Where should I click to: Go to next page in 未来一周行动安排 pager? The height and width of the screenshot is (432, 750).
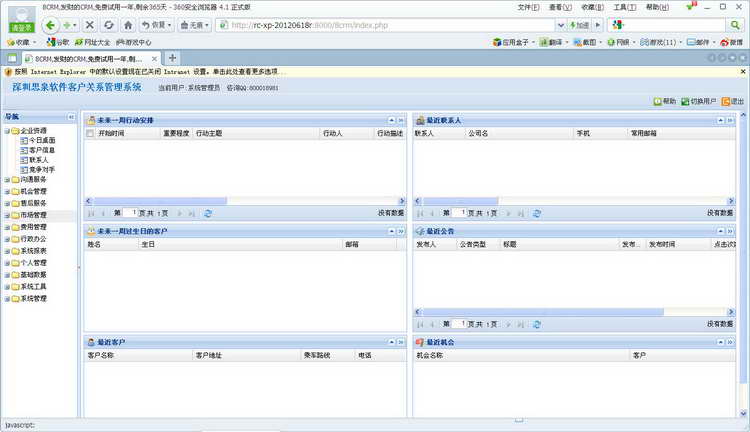tap(180, 213)
